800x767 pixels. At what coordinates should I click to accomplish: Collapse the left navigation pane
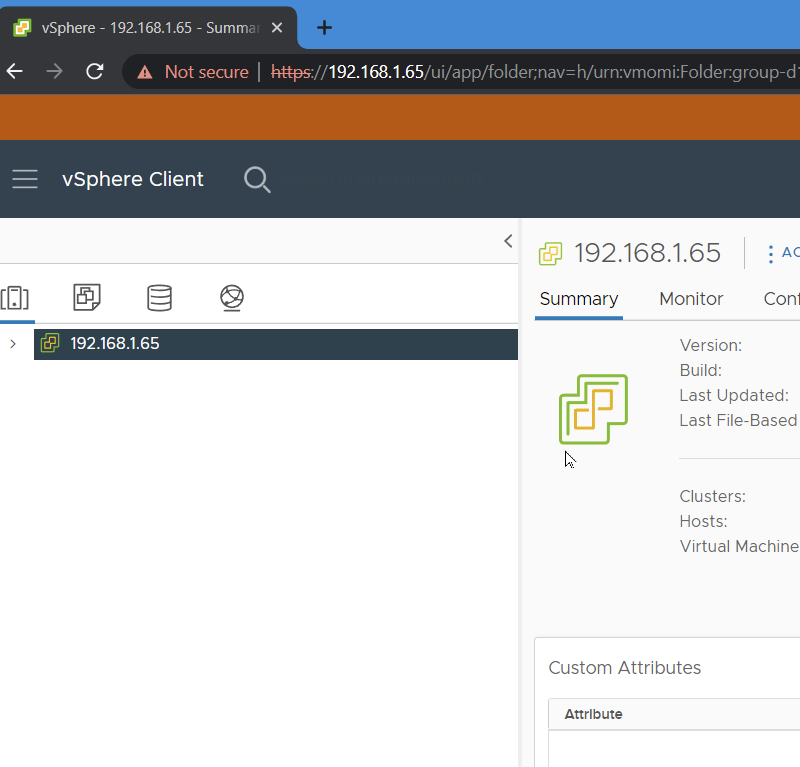point(508,241)
